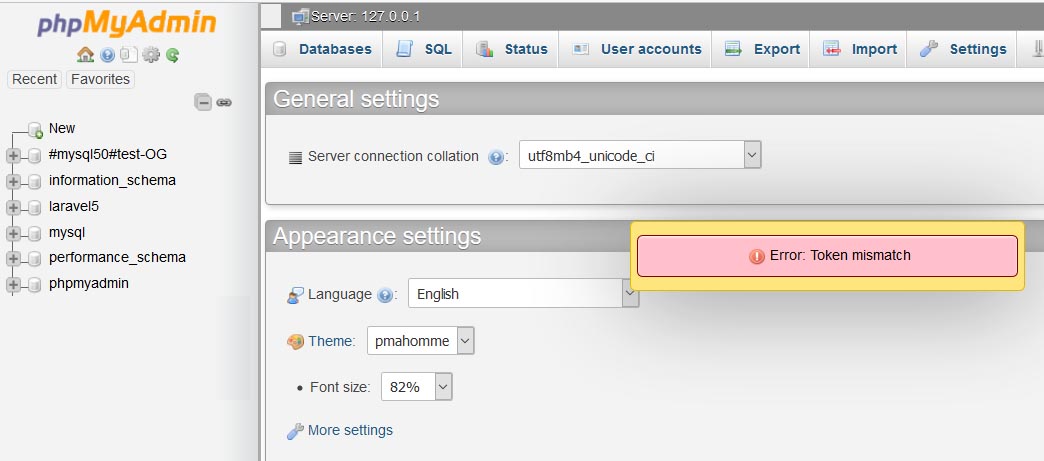Click the New database icon in tree
This screenshot has height=461, width=1044.
pos(35,129)
